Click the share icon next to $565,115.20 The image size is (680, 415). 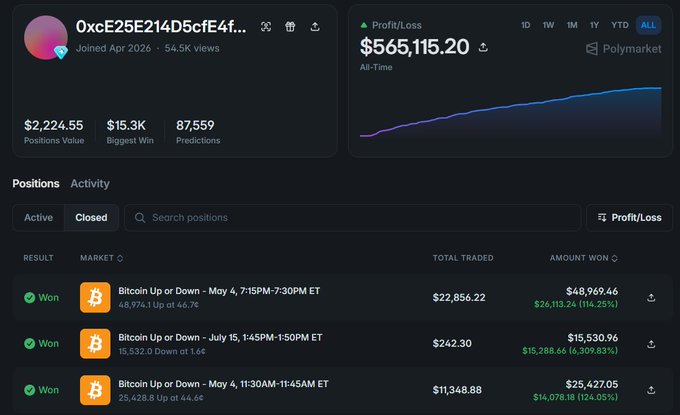coord(483,47)
